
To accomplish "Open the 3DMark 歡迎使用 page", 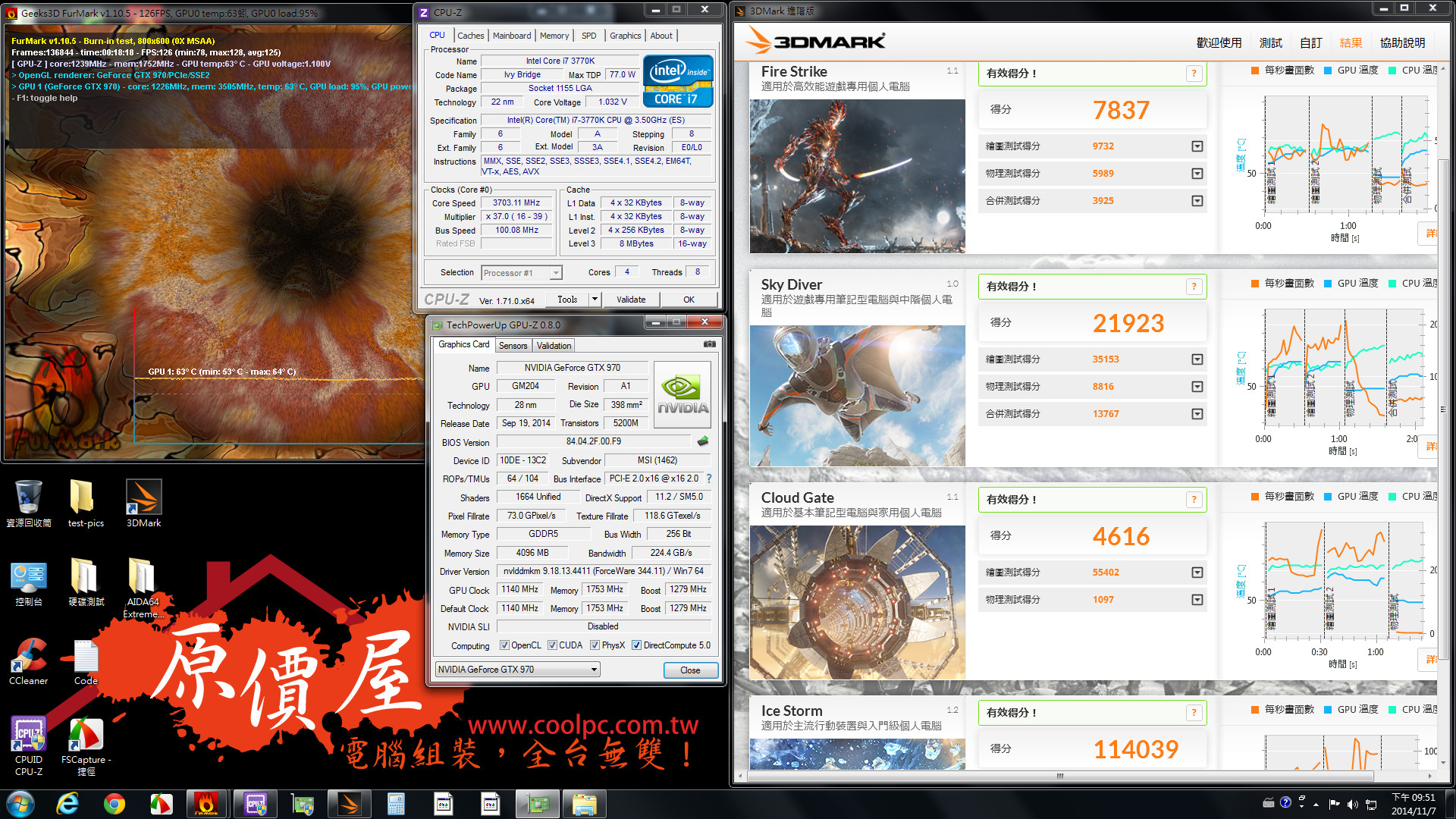I will coord(1219,42).
